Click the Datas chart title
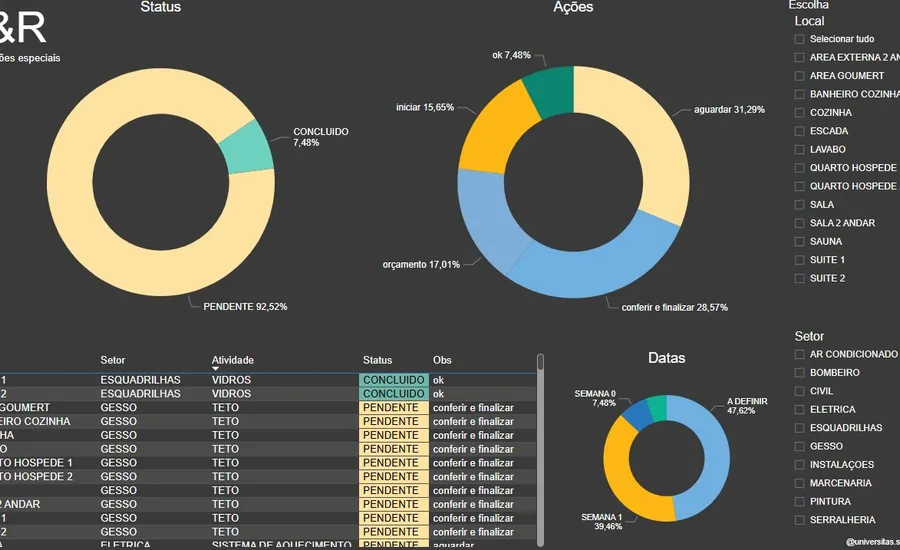Screen dimensions: 900x550 666,358
